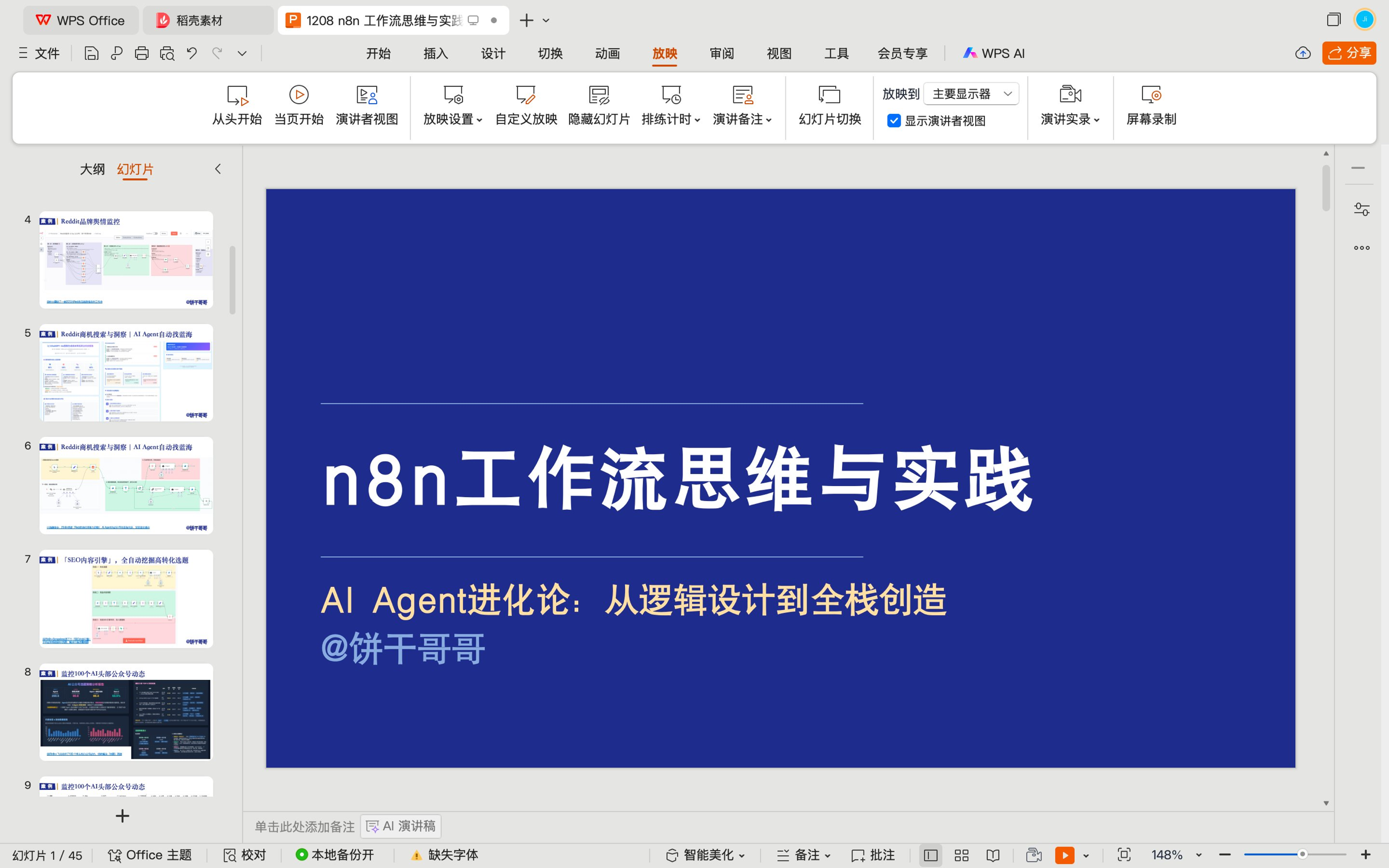Uncheck 显示演讲者视图 checkbox
This screenshot has height=868, width=1389.
894,120
